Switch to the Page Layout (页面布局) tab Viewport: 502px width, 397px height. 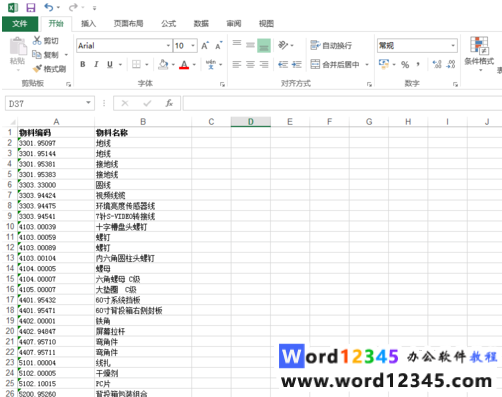(x=128, y=24)
